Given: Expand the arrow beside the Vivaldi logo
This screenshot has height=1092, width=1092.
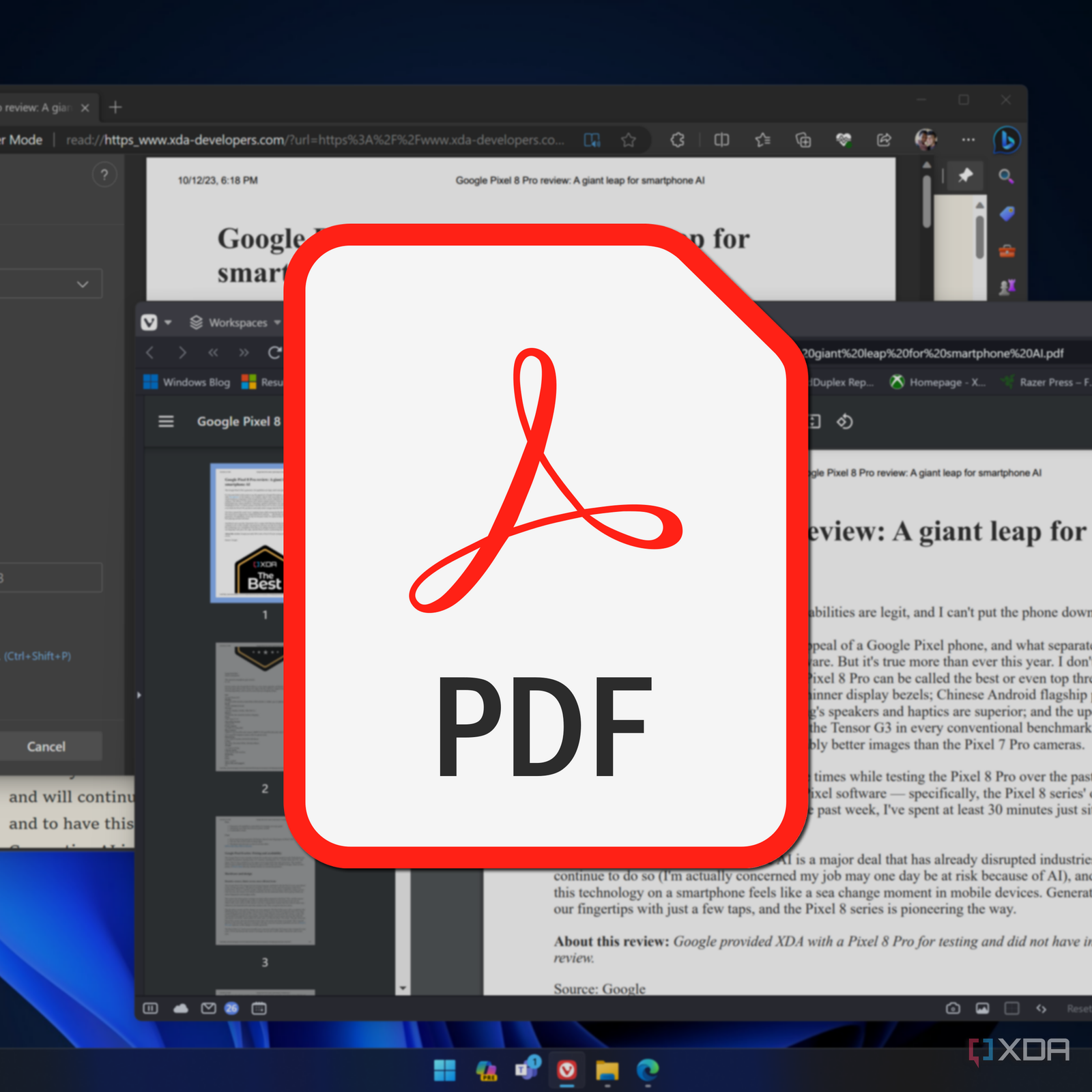Looking at the screenshot, I should (168, 322).
